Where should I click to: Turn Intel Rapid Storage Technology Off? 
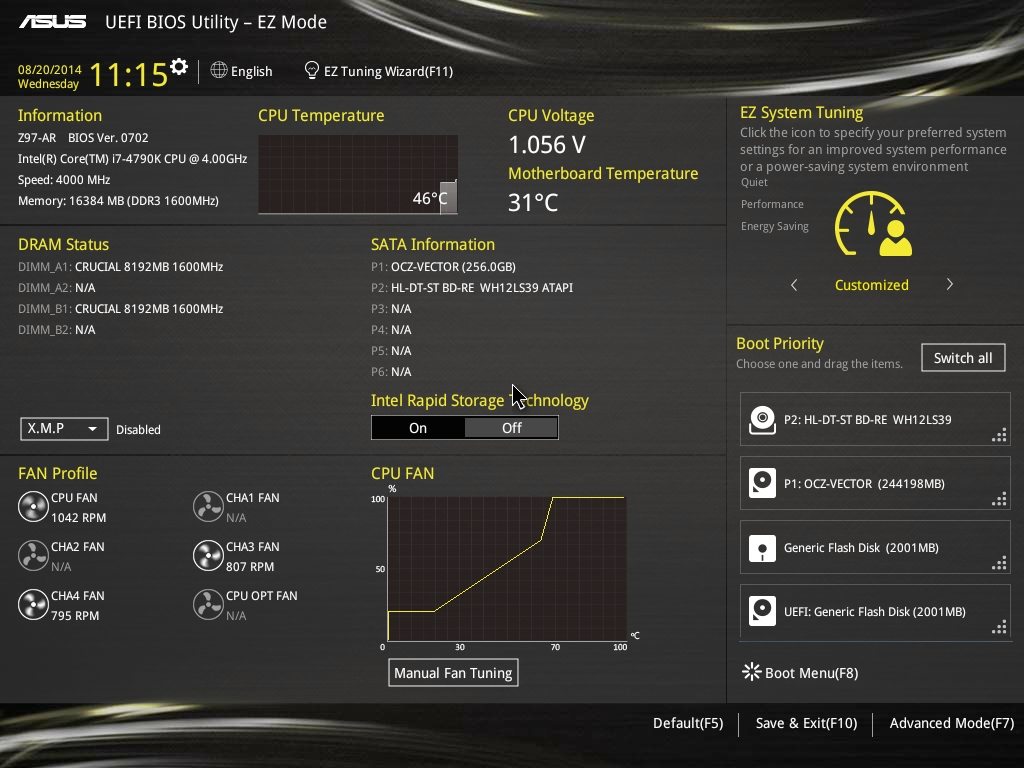pos(511,428)
